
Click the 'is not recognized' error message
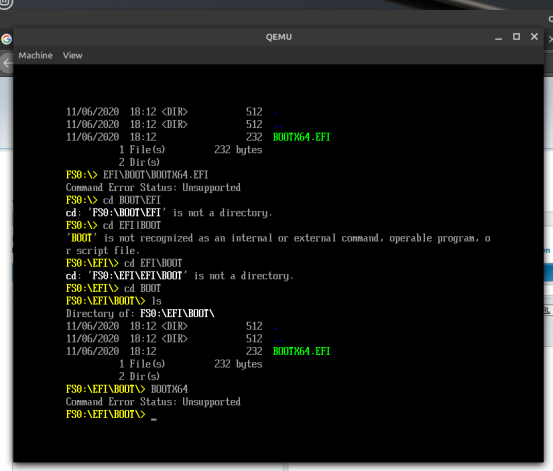[278, 244]
